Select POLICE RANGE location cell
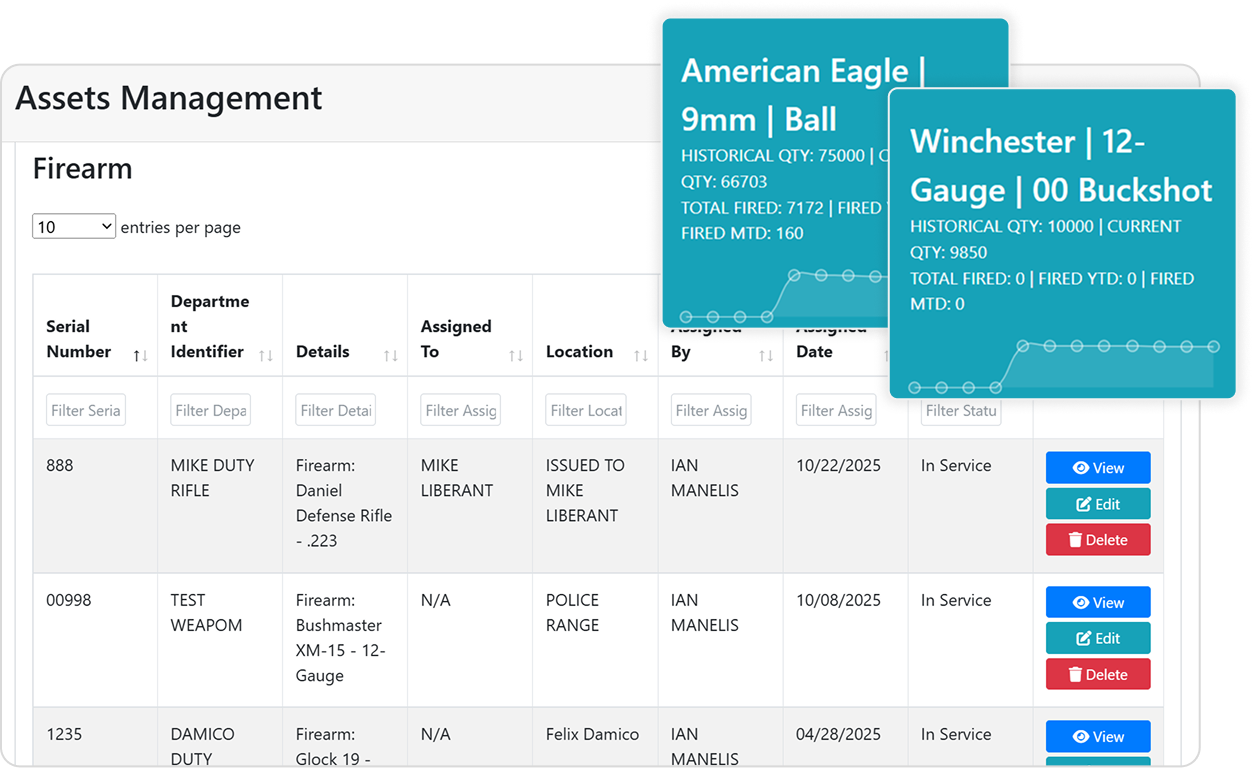The height and width of the screenshot is (768, 1255). tap(595, 640)
